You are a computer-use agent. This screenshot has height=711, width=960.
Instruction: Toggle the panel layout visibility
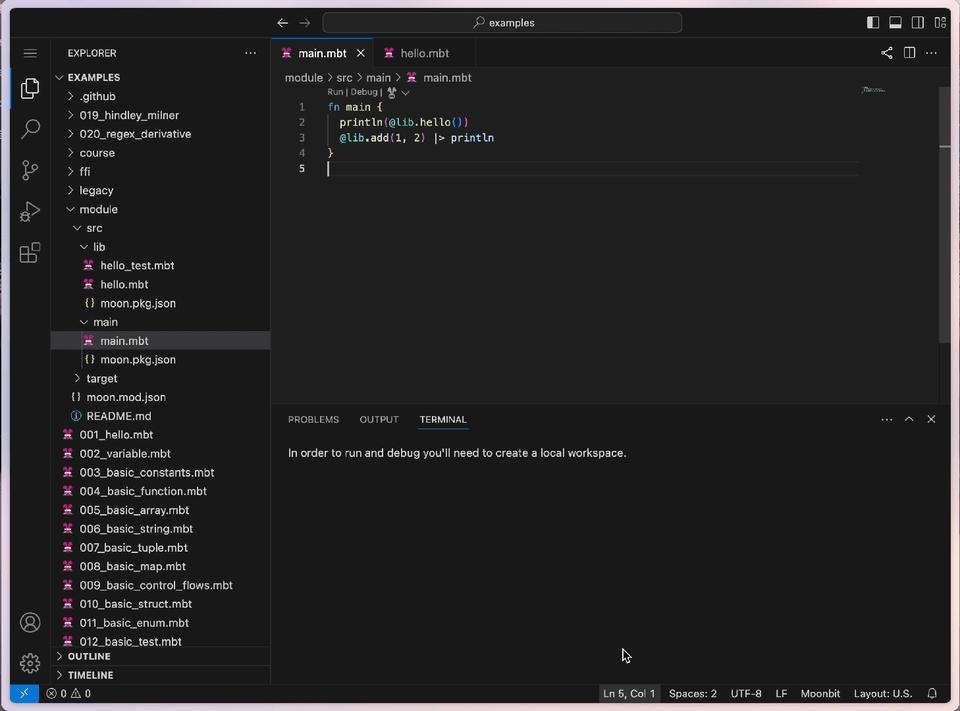coord(896,21)
